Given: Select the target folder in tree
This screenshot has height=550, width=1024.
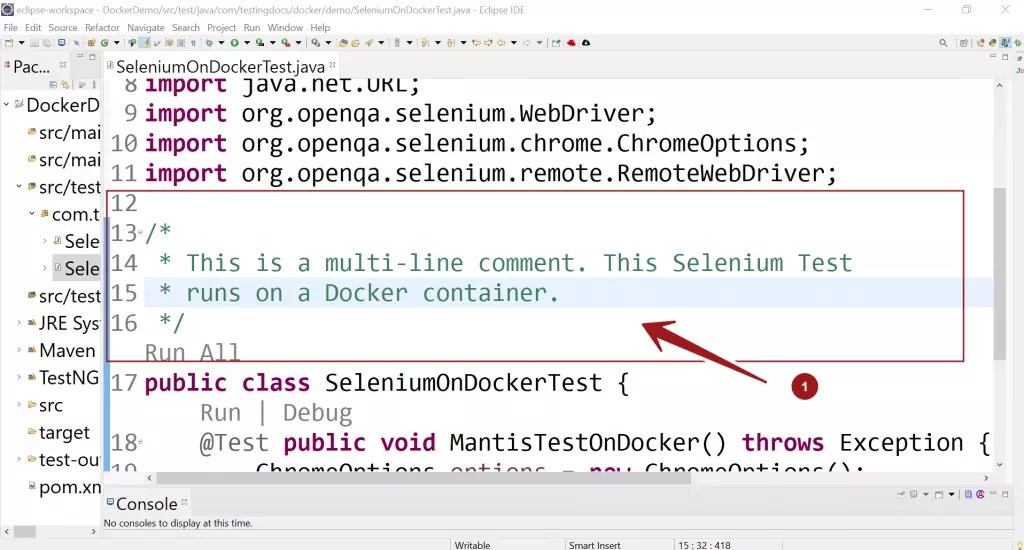Looking at the screenshot, I should pyautogui.click(x=58, y=432).
